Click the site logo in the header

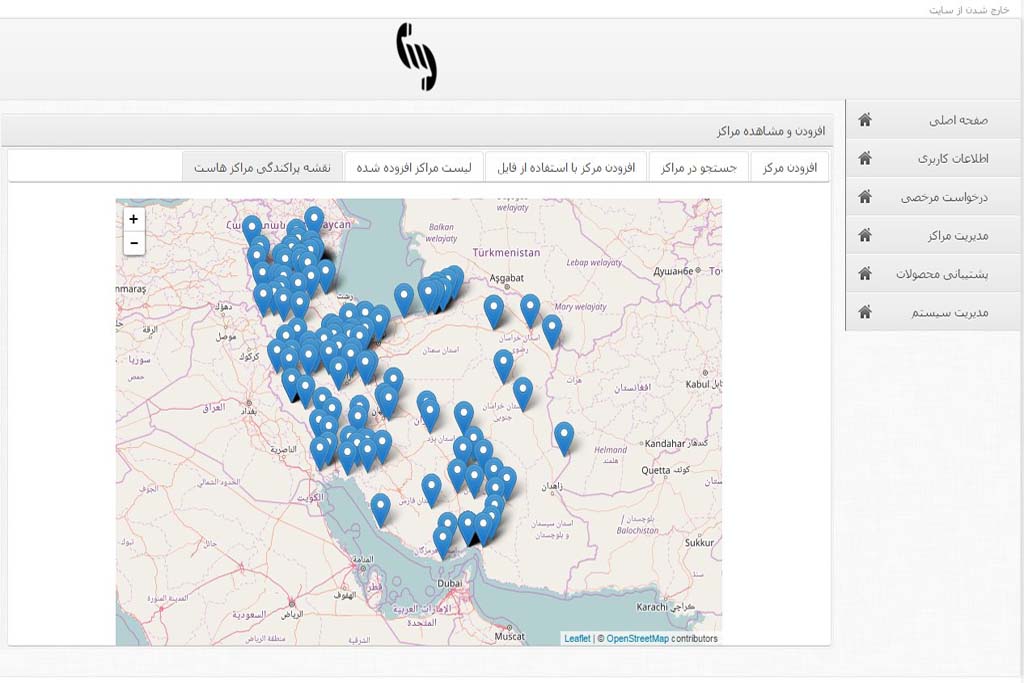[x=416, y=57]
